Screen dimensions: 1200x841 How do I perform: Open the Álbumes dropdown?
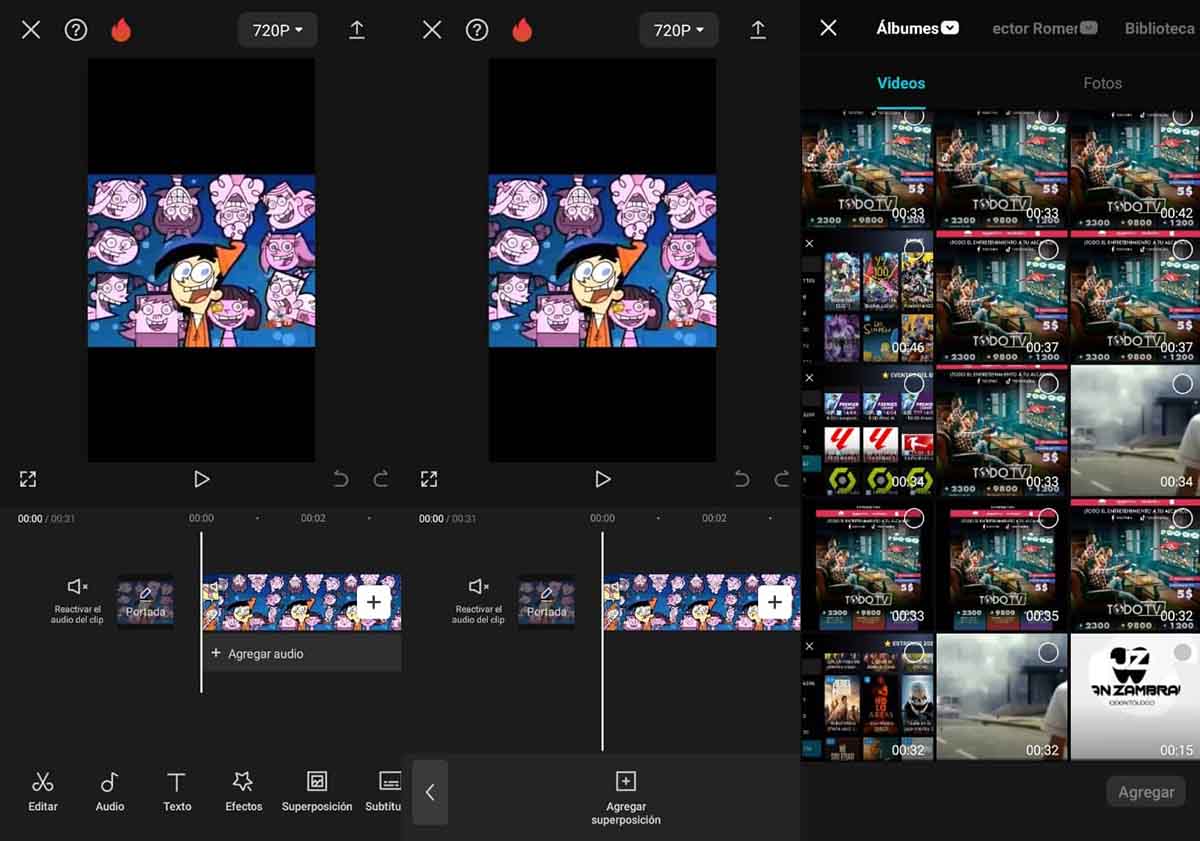917,28
